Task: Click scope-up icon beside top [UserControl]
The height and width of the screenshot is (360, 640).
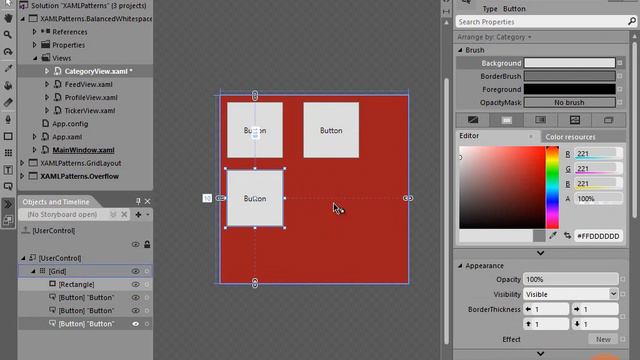Action: click(x=26, y=230)
